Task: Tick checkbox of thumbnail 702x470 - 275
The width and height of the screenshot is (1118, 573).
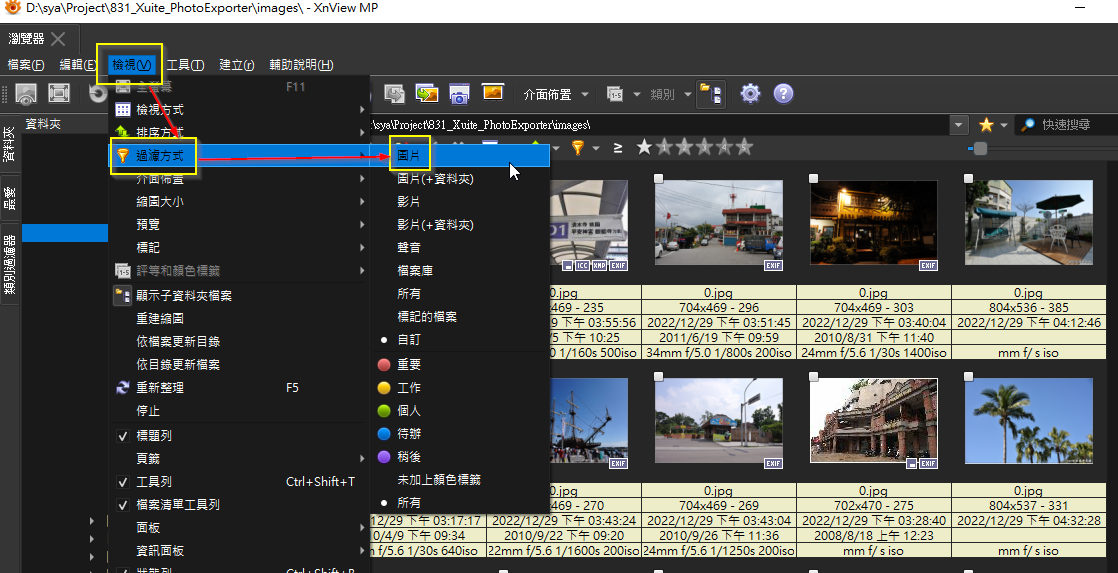Action: click(814, 376)
